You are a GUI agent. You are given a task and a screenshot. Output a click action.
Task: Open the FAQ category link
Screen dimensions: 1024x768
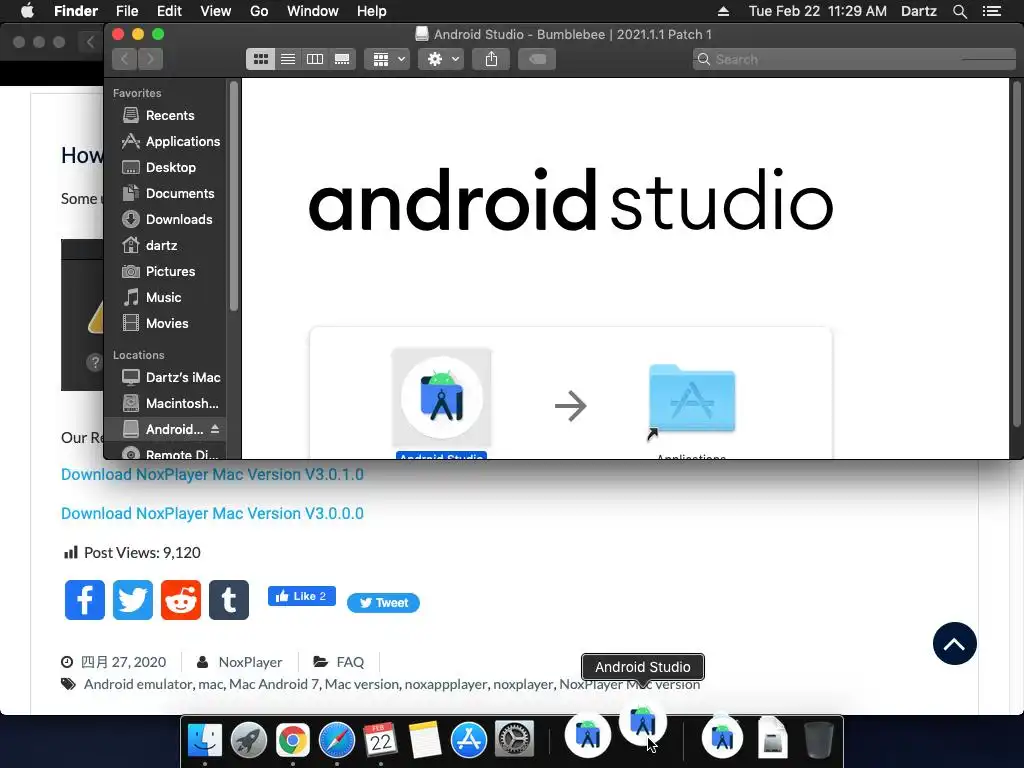coord(350,662)
